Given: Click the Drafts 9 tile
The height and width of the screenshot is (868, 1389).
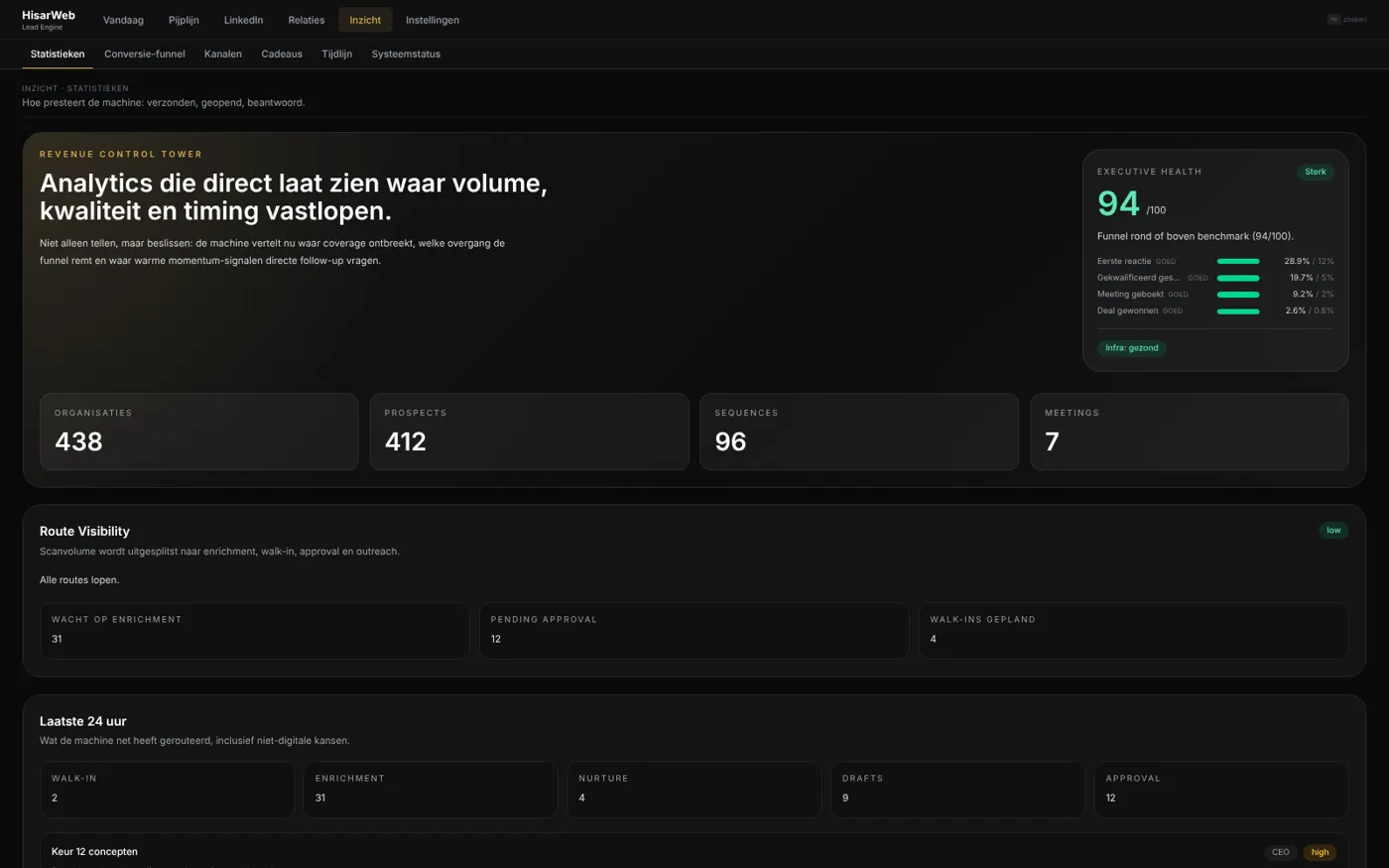Looking at the screenshot, I should tap(957, 790).
